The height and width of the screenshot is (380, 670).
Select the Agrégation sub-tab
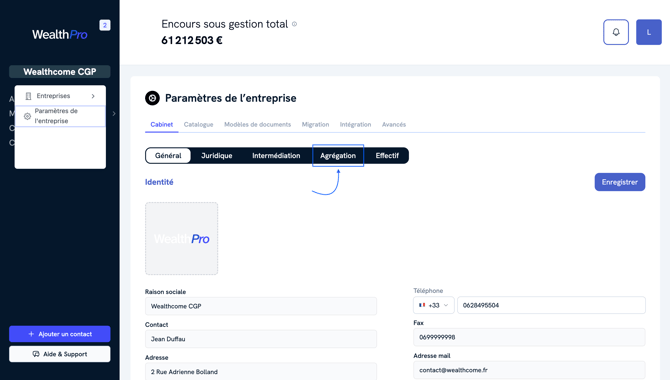[x=338, y=156]
